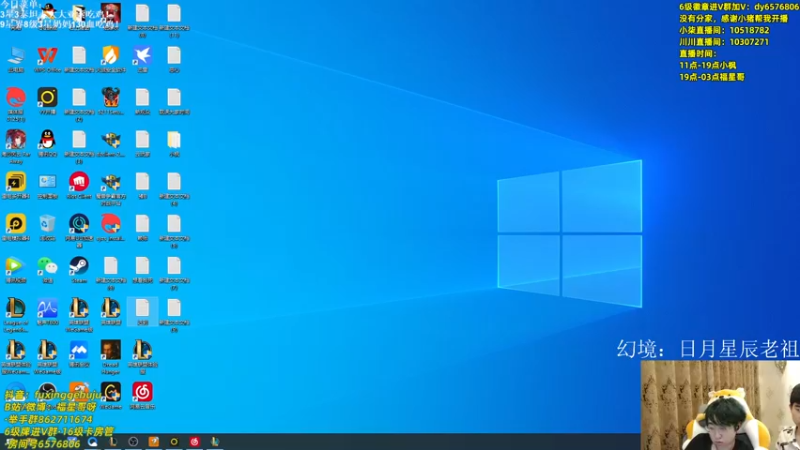
Task: Select the opw_install red swirl installer
Action: 111,223
